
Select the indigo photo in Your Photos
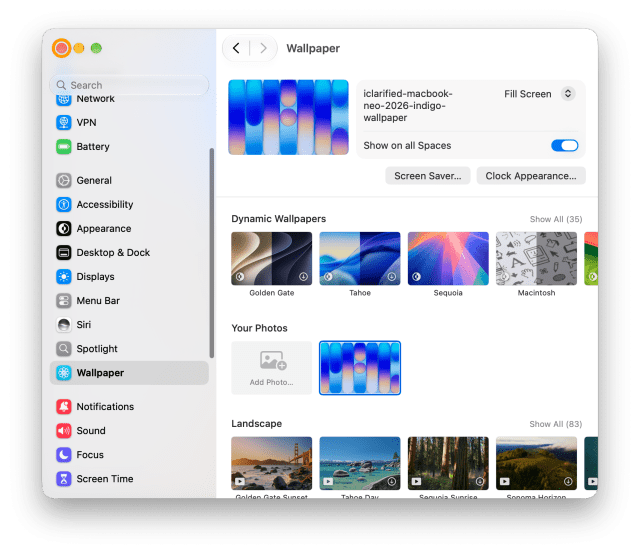pos(360,368)
